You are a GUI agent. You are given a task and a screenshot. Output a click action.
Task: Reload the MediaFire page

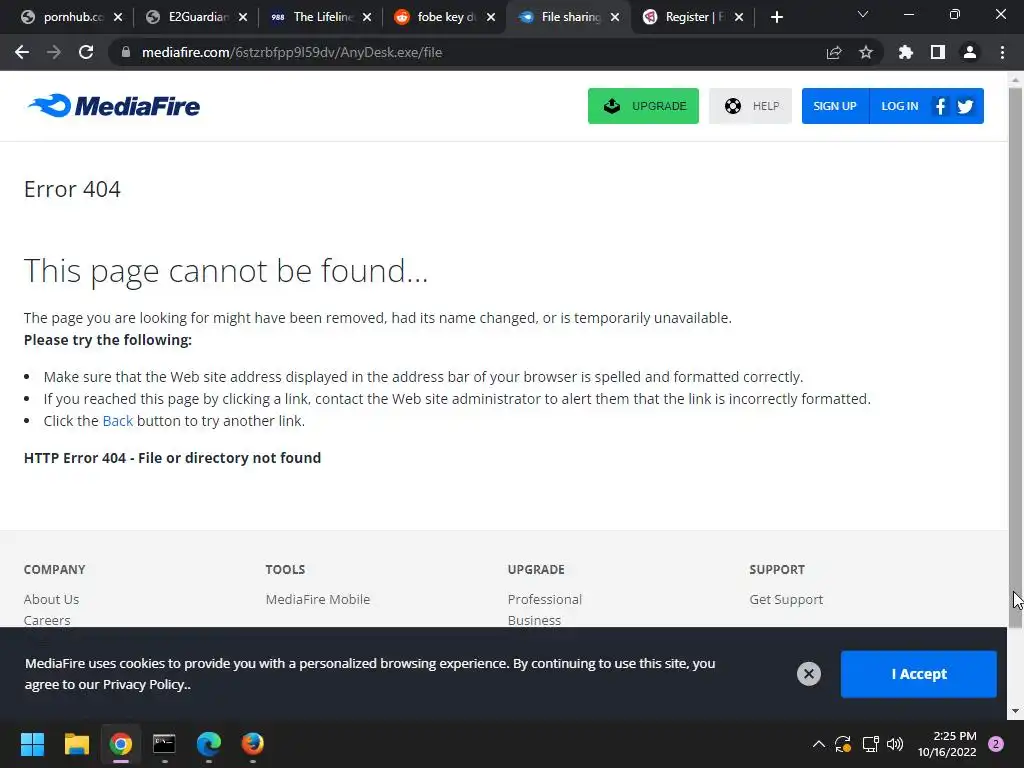coord(86,52)
